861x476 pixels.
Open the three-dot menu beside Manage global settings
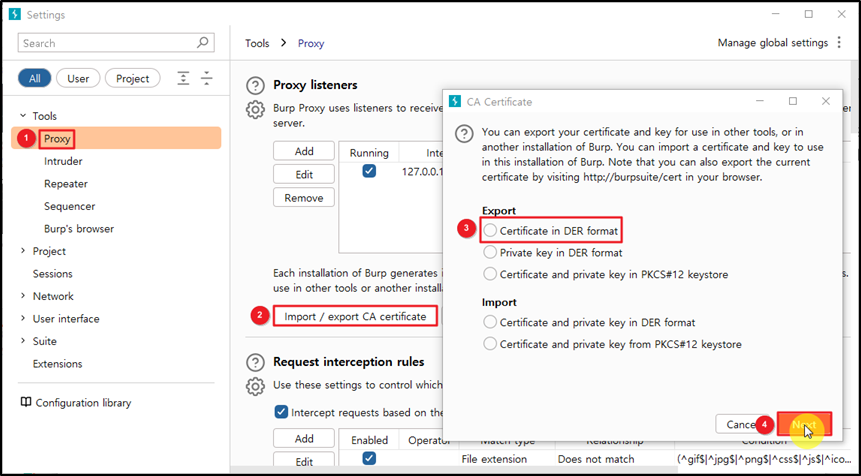838,42
